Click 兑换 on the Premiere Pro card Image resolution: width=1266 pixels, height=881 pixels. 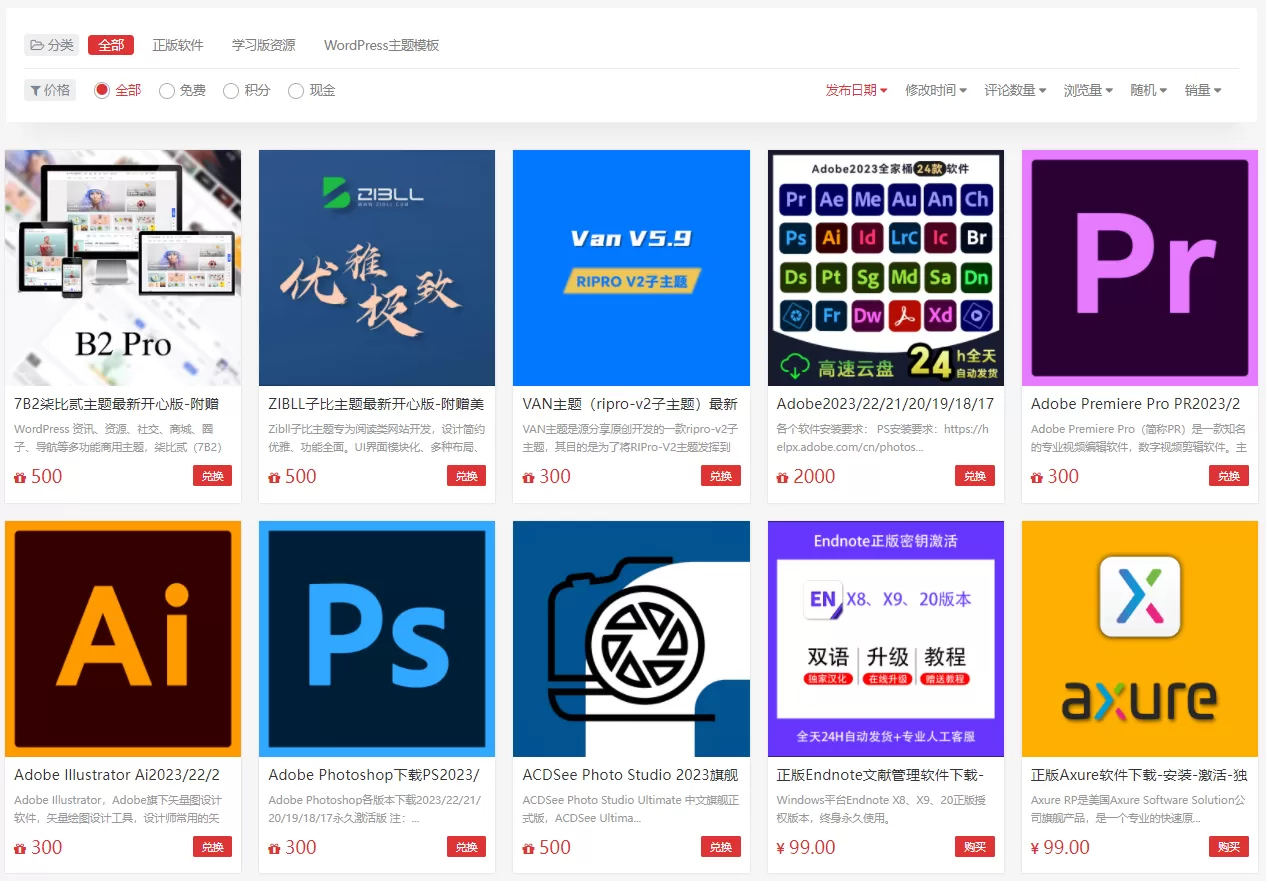point(1228,476)
